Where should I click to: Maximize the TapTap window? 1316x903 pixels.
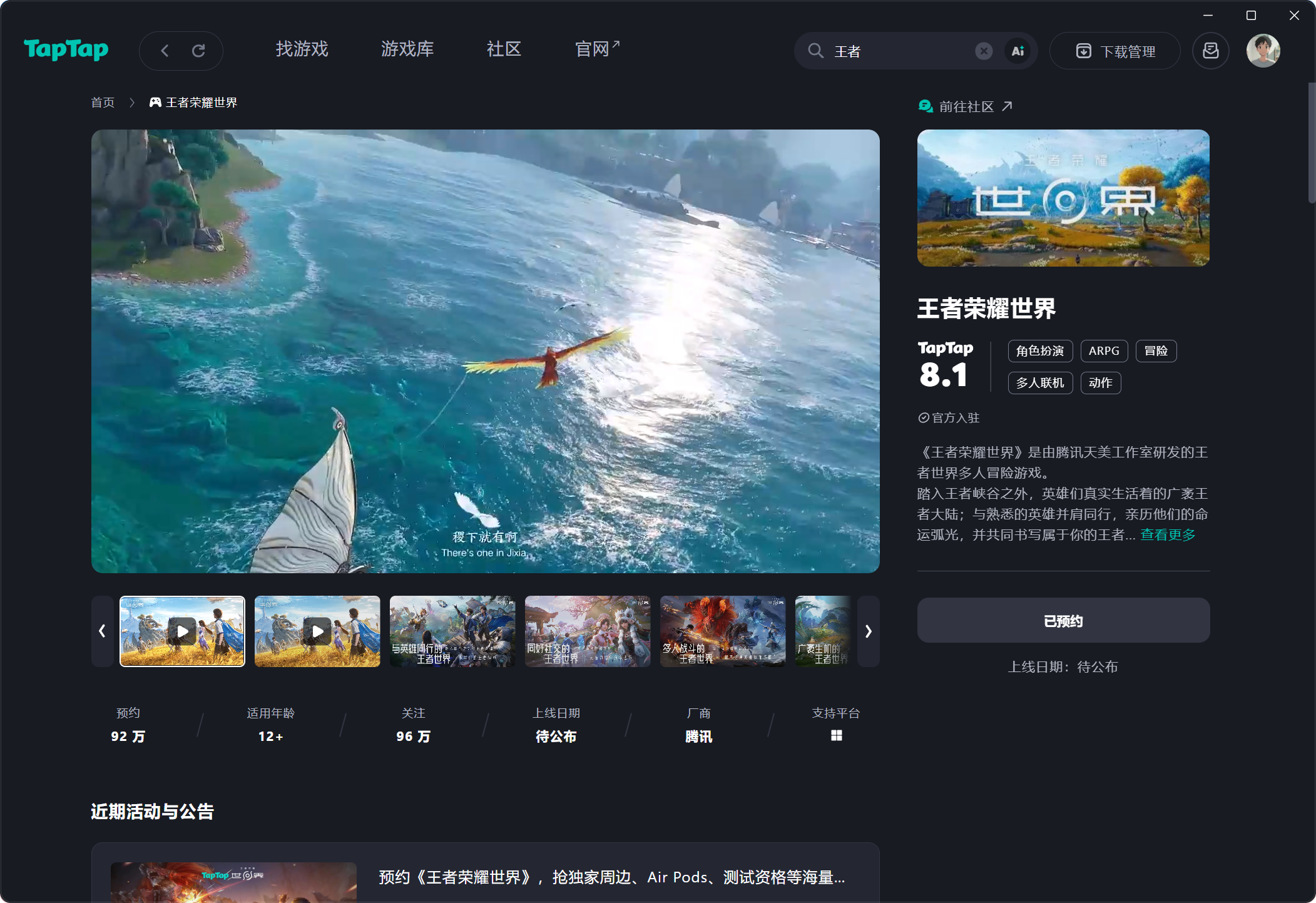click(1251, 16)
